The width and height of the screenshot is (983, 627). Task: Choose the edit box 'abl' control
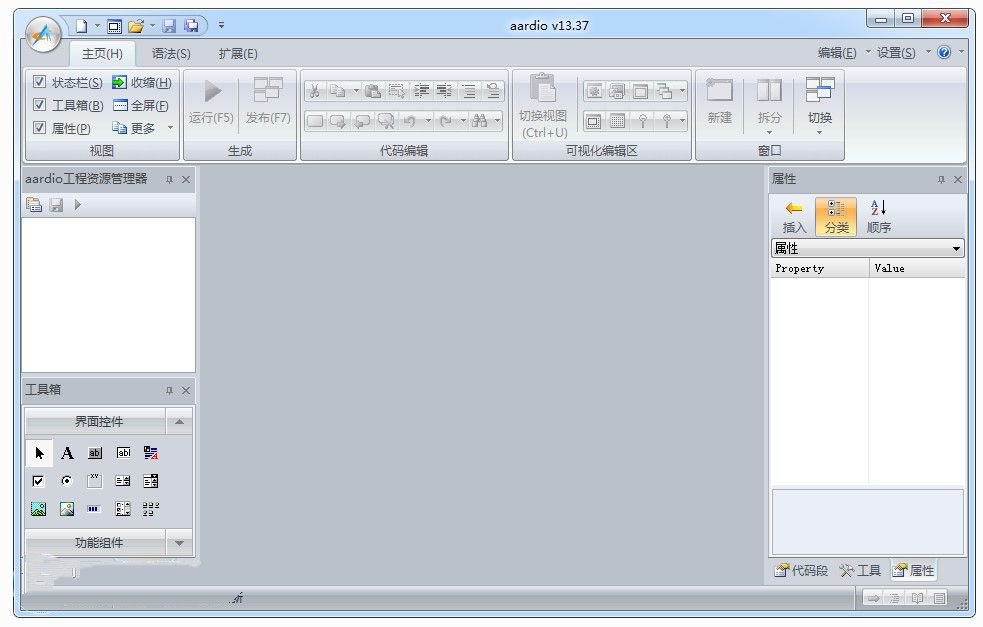[124, 453]
